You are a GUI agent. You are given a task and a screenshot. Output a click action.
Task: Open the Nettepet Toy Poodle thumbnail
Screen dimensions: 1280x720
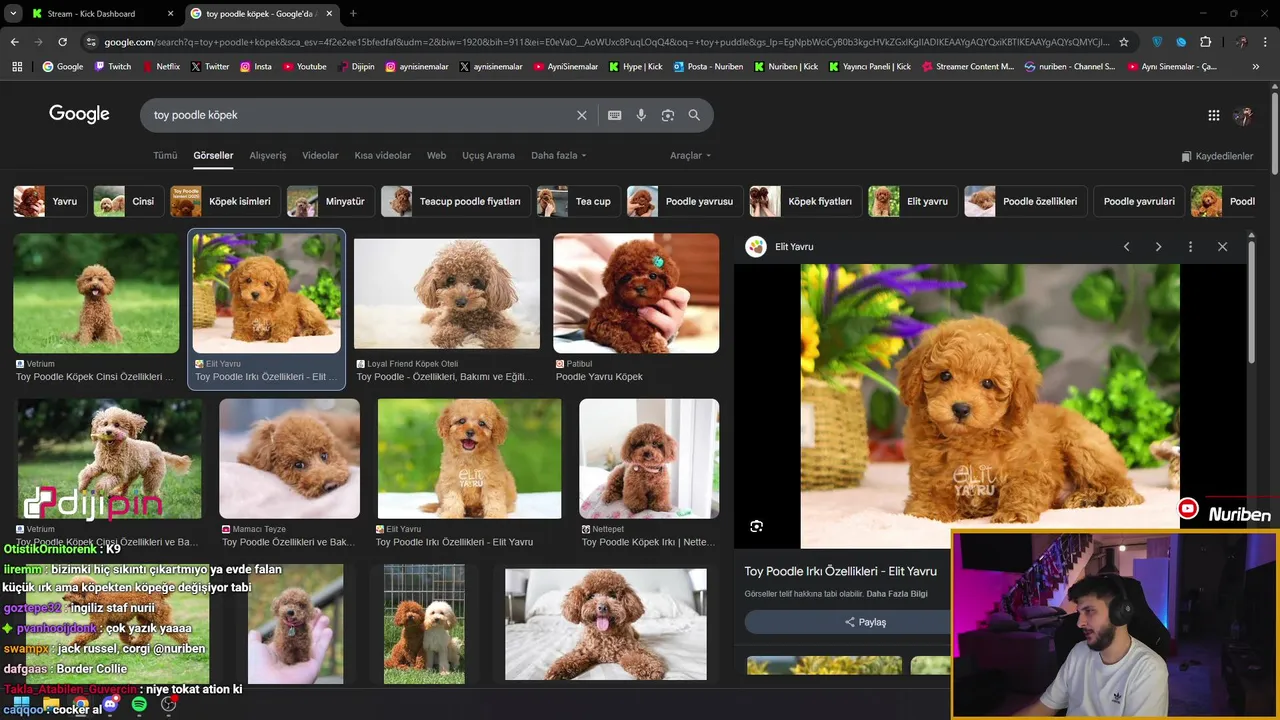tap(649, 458)
